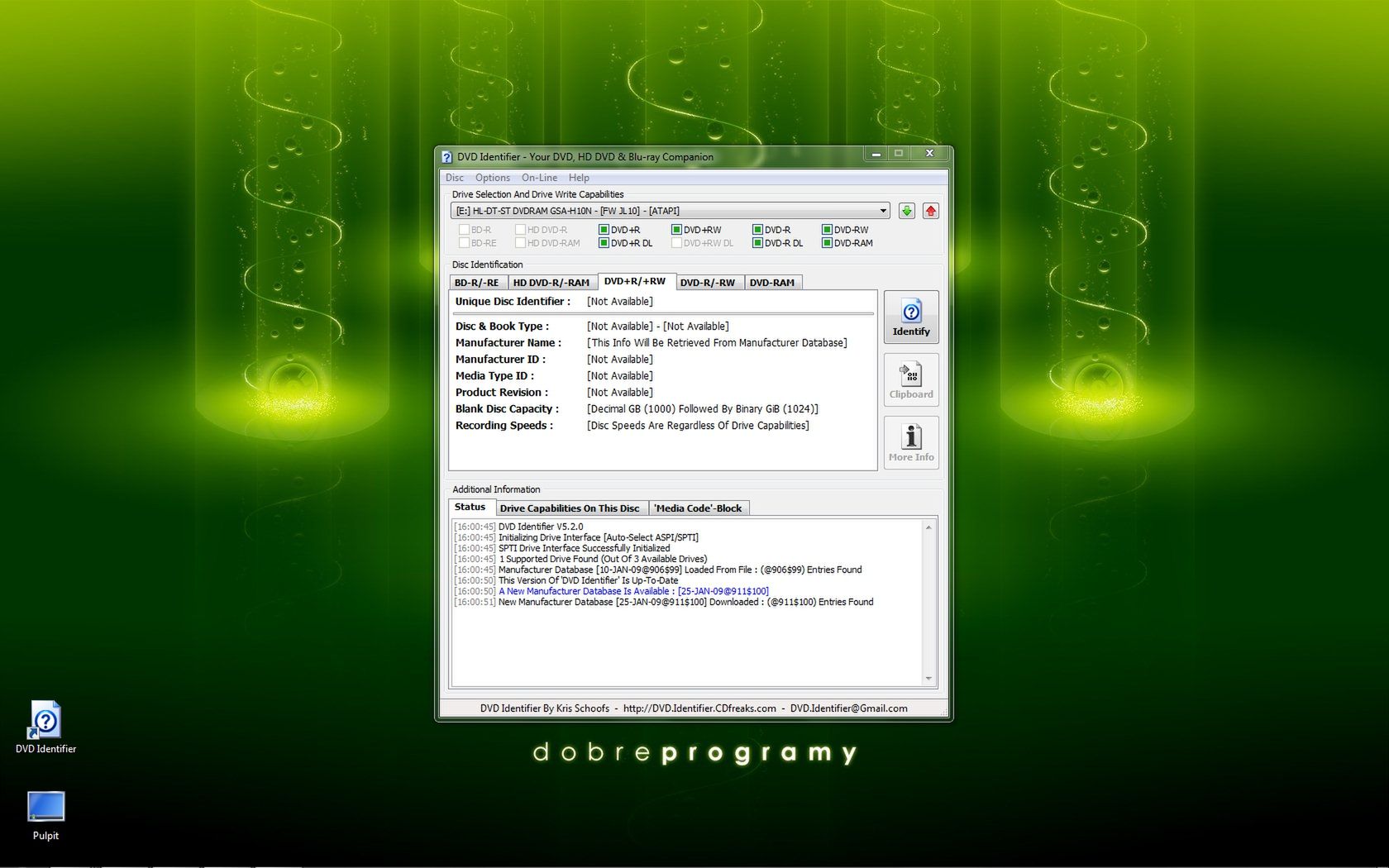
Task: Click the Identify disc button
Action: pos(911,317)
